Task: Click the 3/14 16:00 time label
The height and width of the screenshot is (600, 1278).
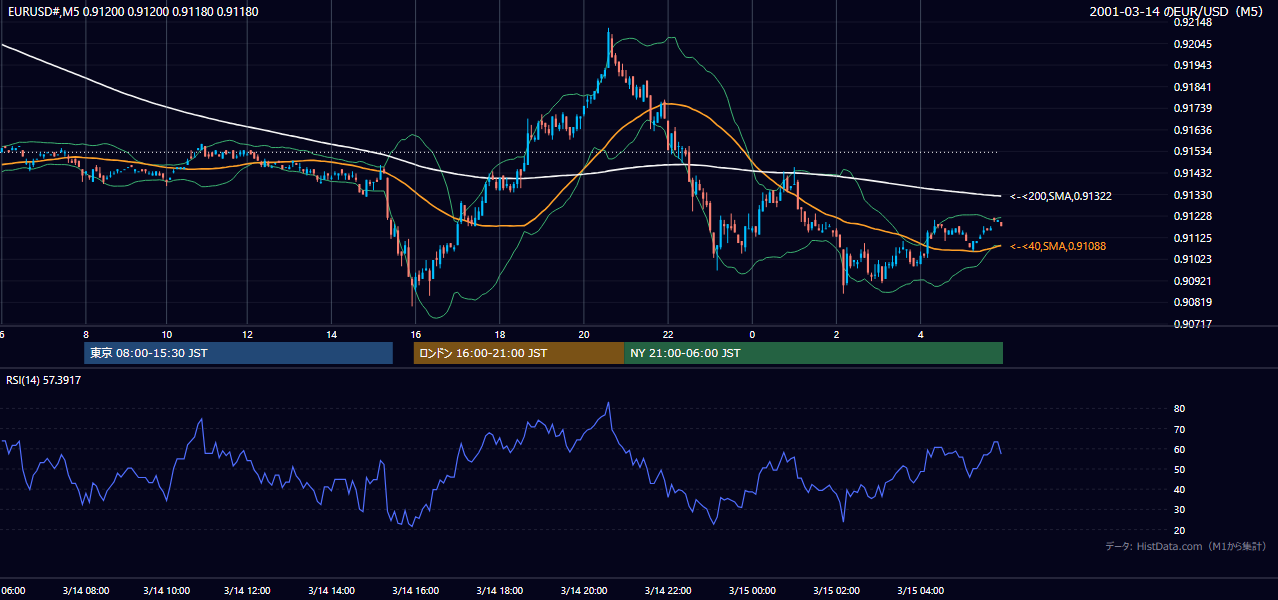Action: coord(417,590)
